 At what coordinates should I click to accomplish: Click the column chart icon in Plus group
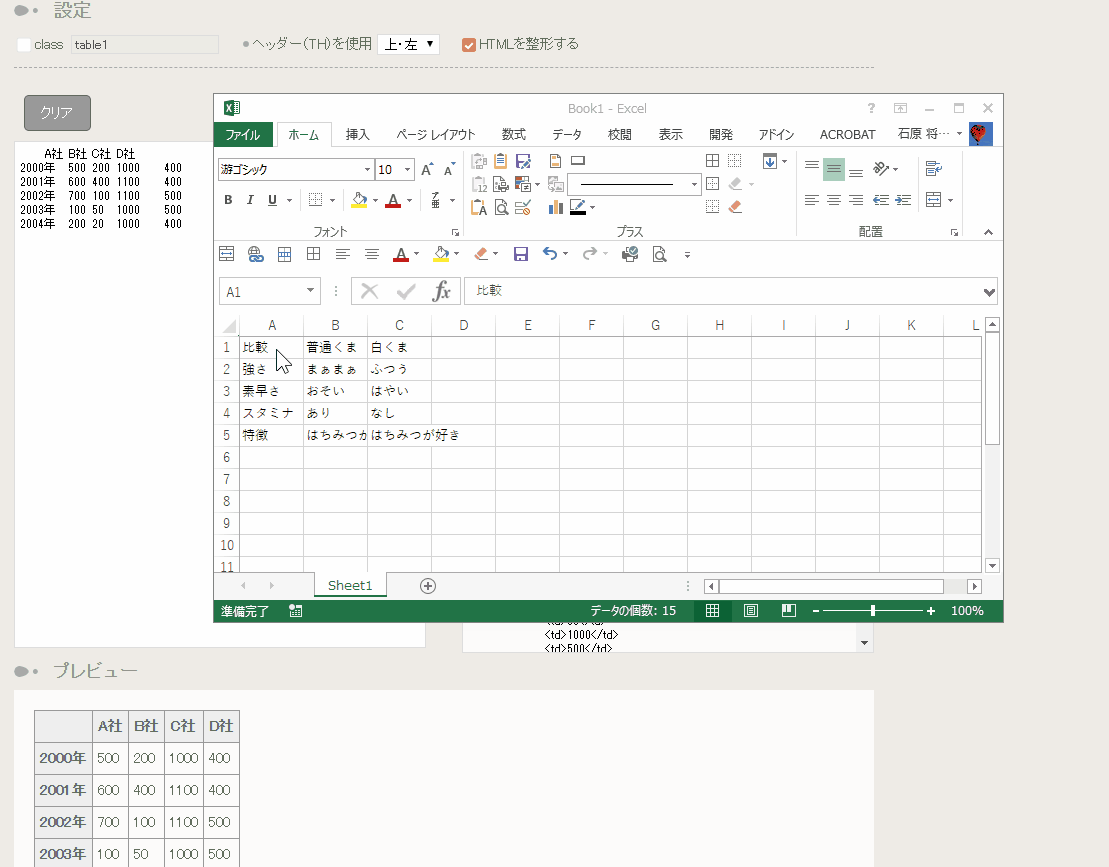click(x=556, y=206)
